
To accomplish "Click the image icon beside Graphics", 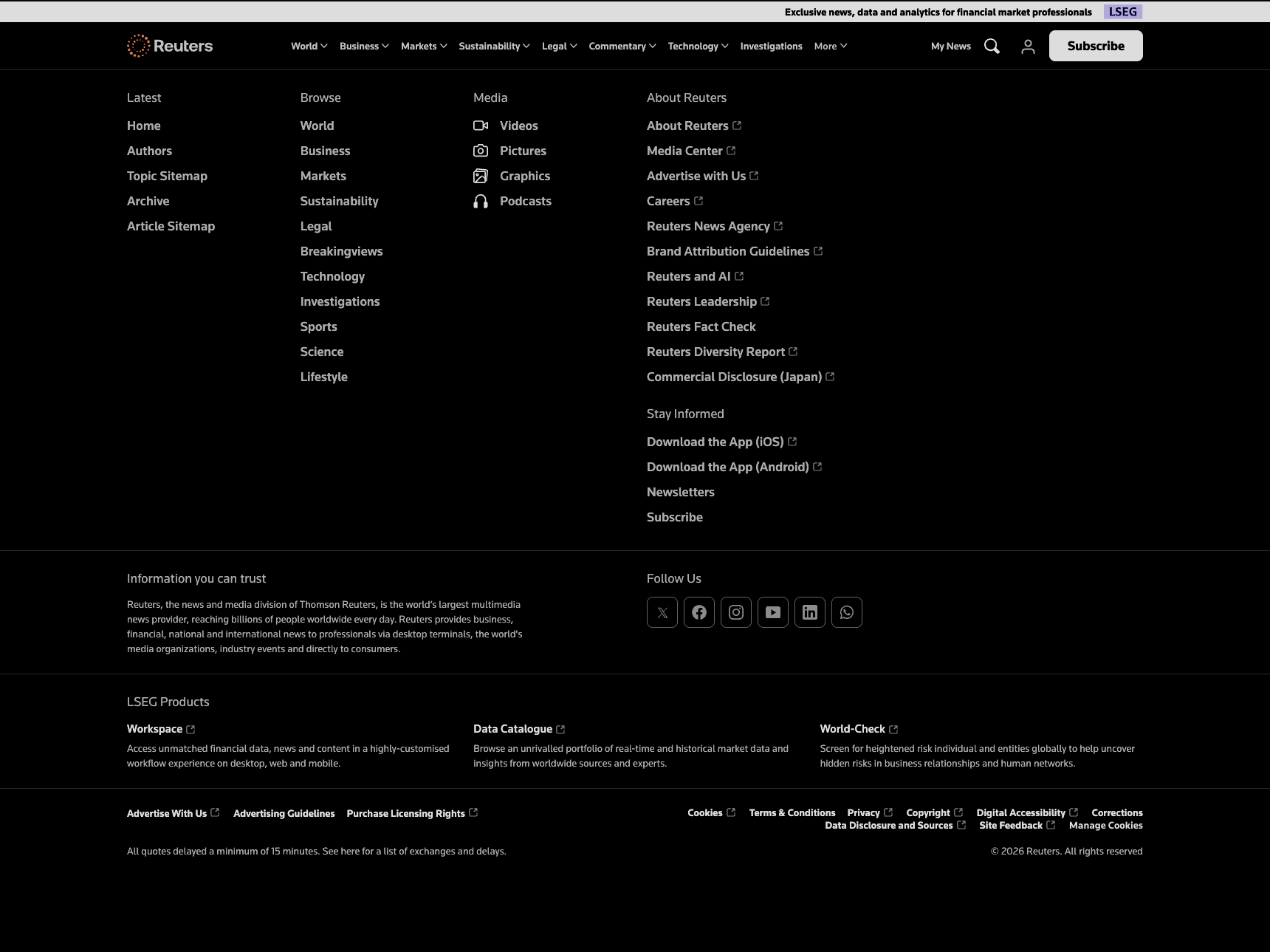I will 481,176.
